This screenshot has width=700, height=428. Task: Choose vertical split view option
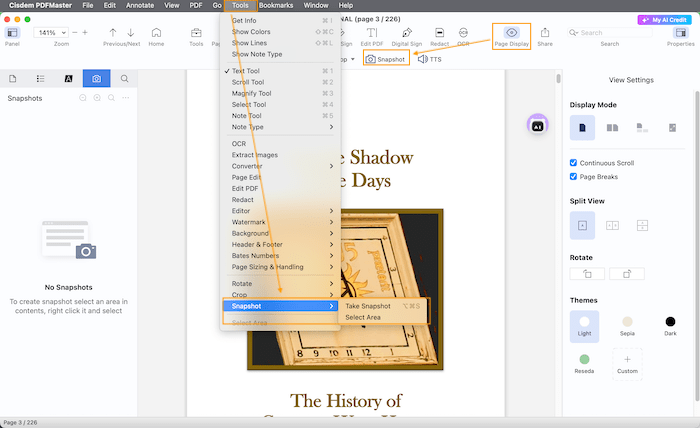(612, 225)
